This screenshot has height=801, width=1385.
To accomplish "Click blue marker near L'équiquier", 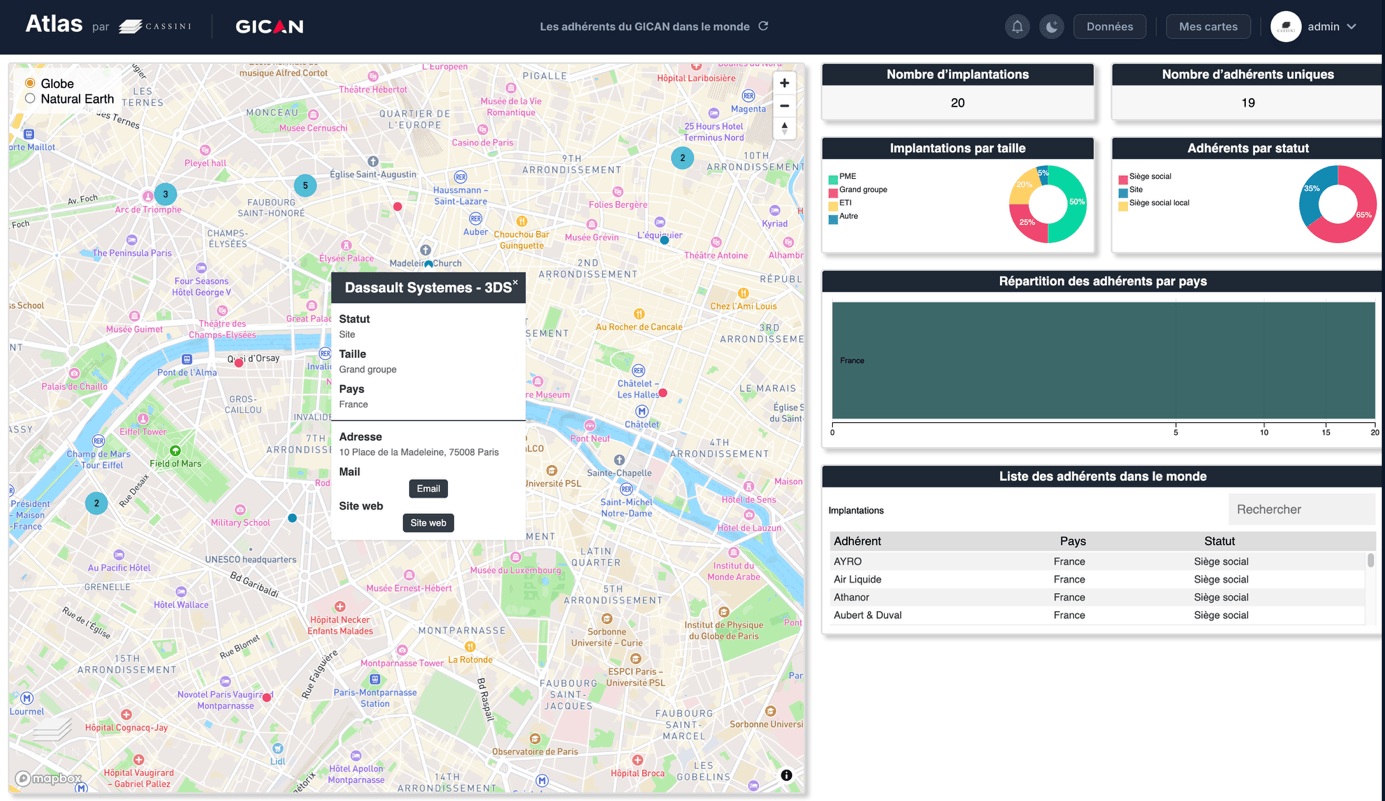I will pyautogui.click(x=664, y=240).
